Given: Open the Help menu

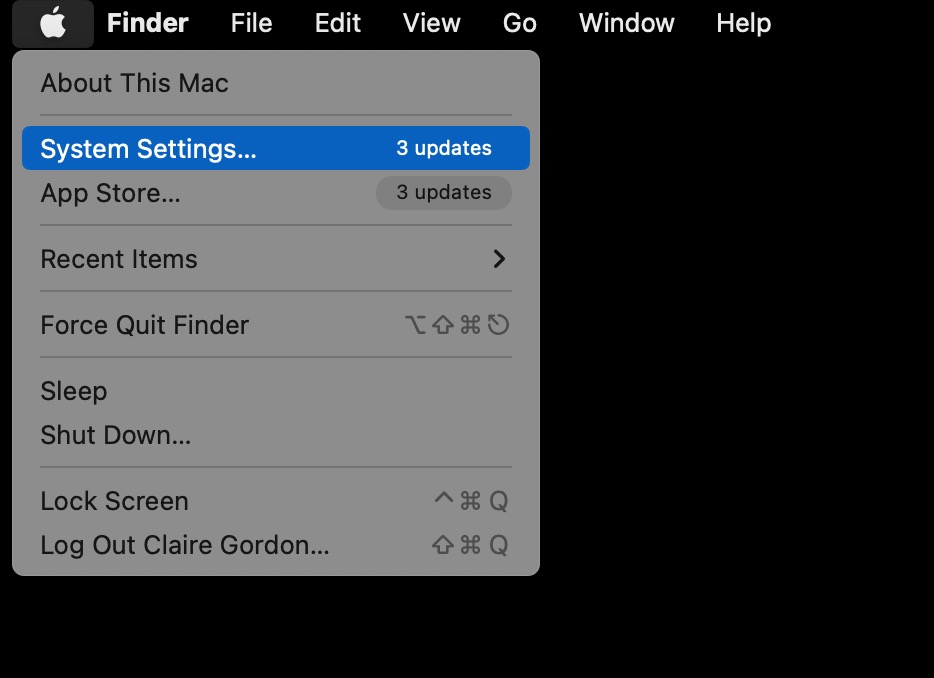Looking at the screenshot, I should pos(743,23).
